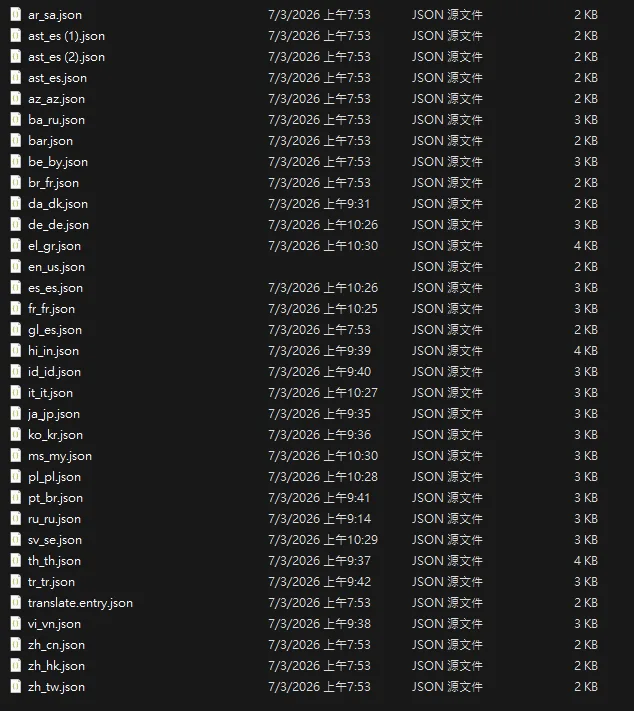
Task: Select the ja_jp.json file icon
Action: (x=16, y=413)
